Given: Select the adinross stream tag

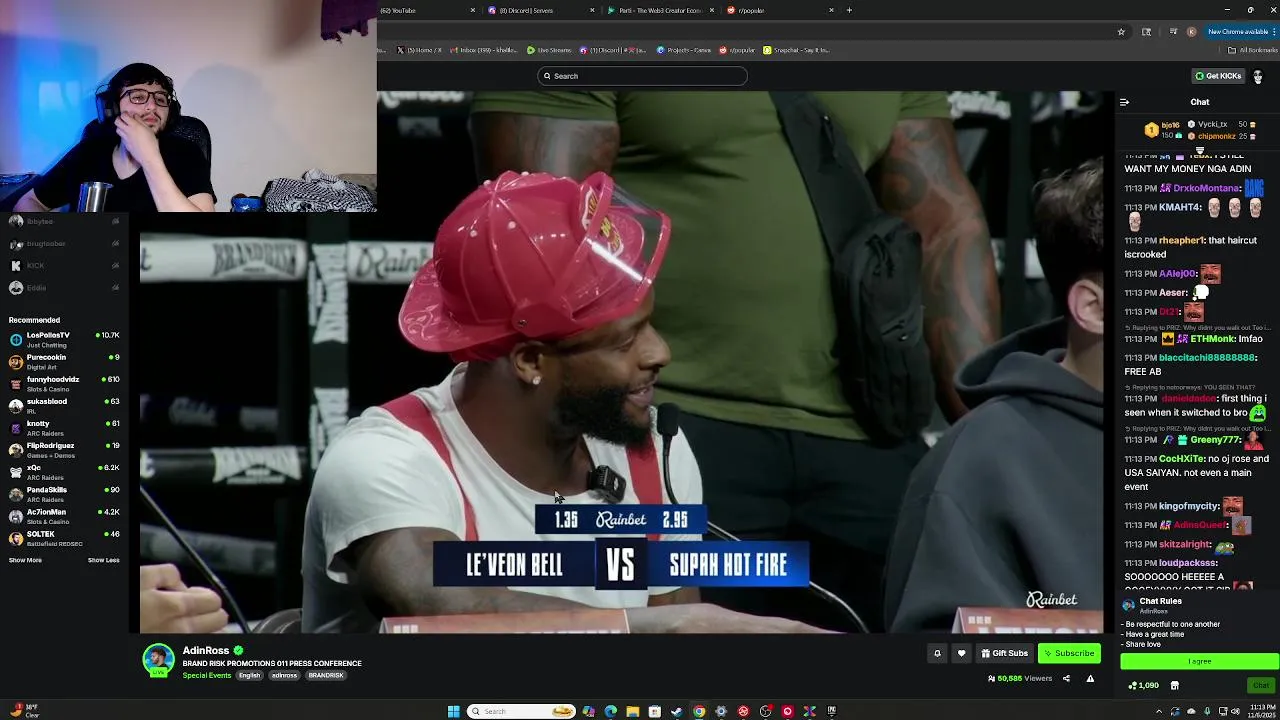Looking at the screenshot, I should pyautogui.click(x=284, y=676).
